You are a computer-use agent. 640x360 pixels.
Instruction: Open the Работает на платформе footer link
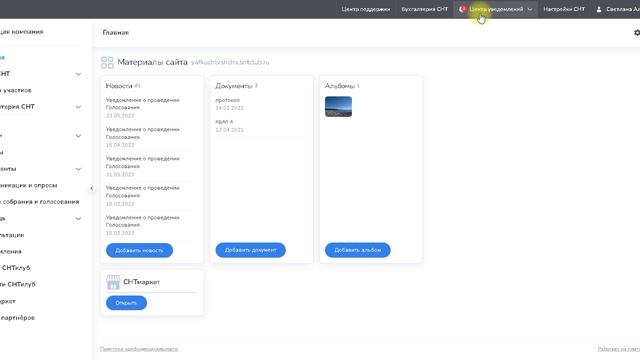pyautogui.click(x=619, y=349)
